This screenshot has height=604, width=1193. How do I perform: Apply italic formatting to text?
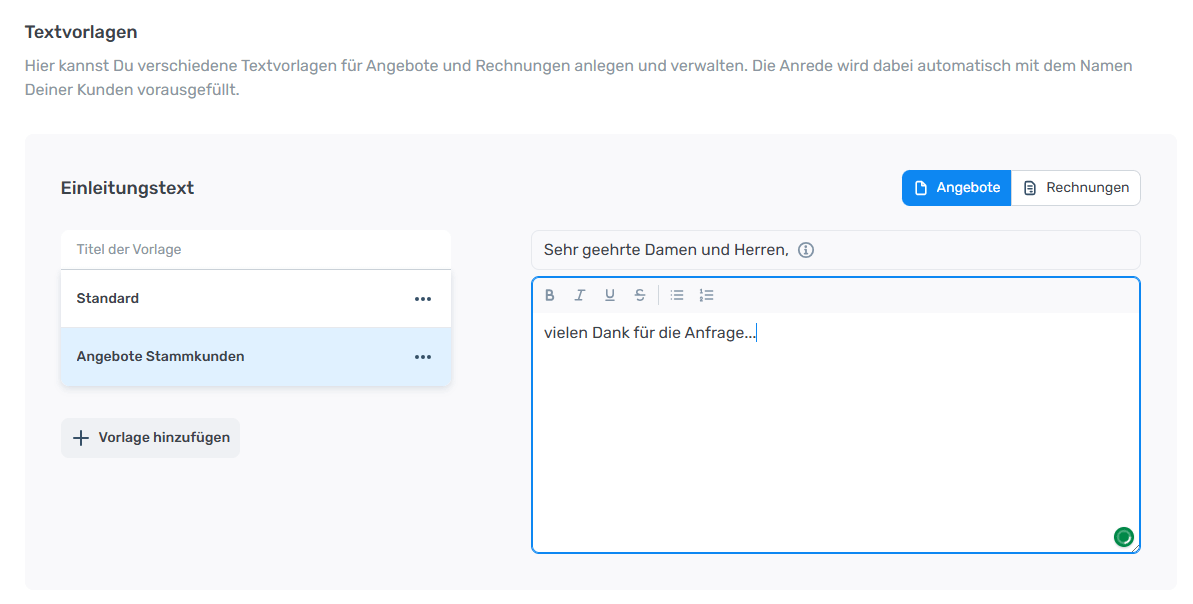point(579,295)
